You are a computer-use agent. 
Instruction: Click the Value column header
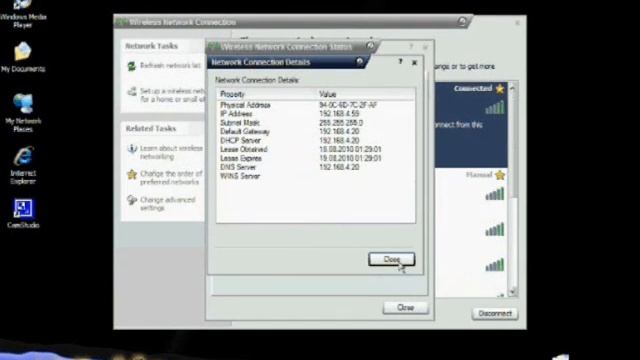coord(366,94)
